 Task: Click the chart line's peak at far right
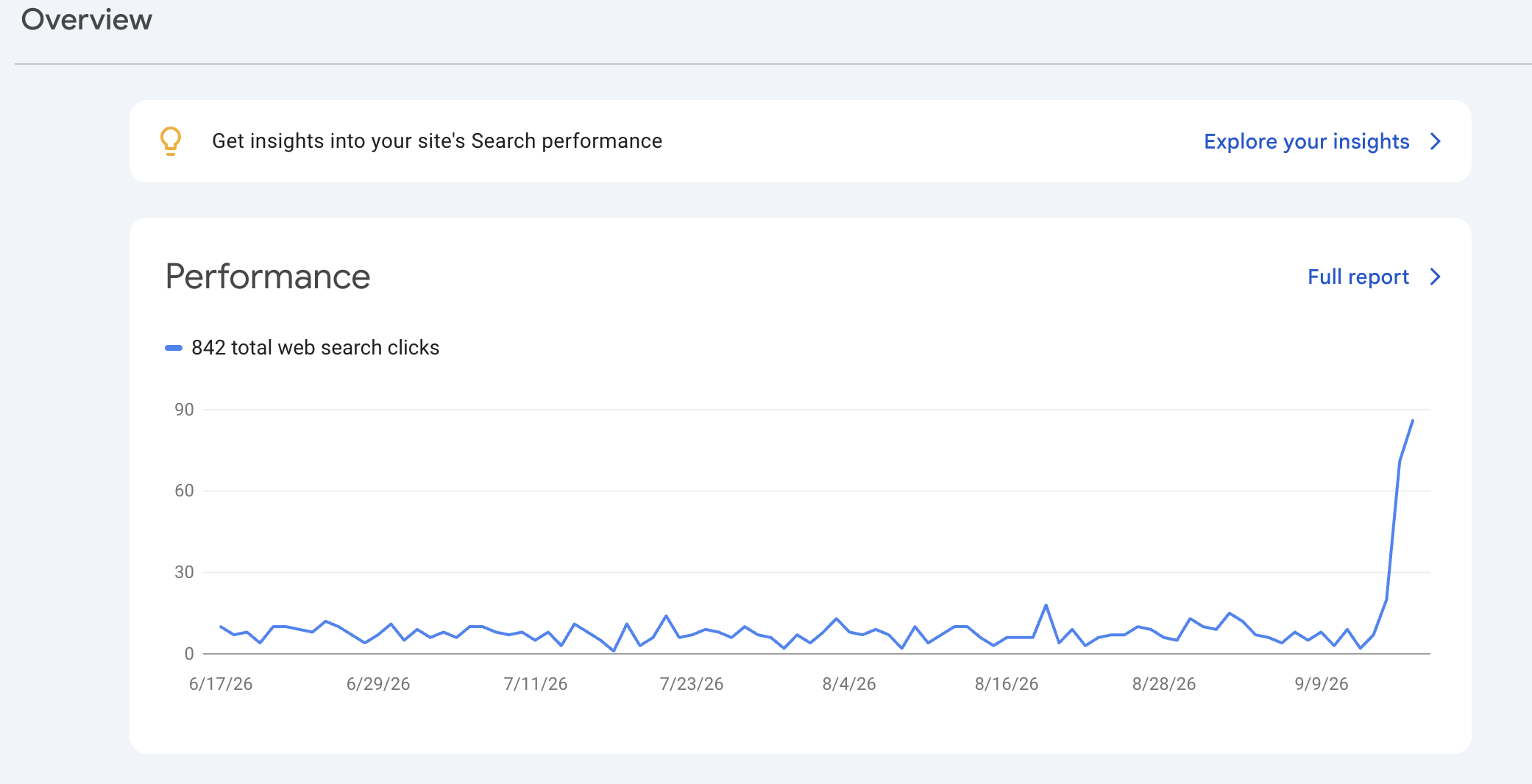pyautogui.click(x=1412, y=421)
